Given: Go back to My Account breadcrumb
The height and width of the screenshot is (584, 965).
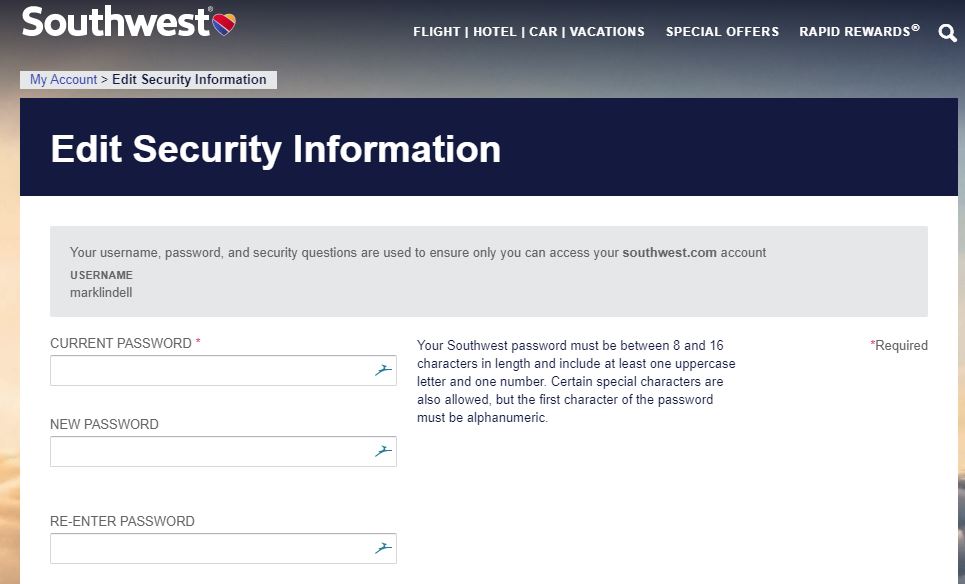Looking at the screenshot, I should [x=64, y=80].
